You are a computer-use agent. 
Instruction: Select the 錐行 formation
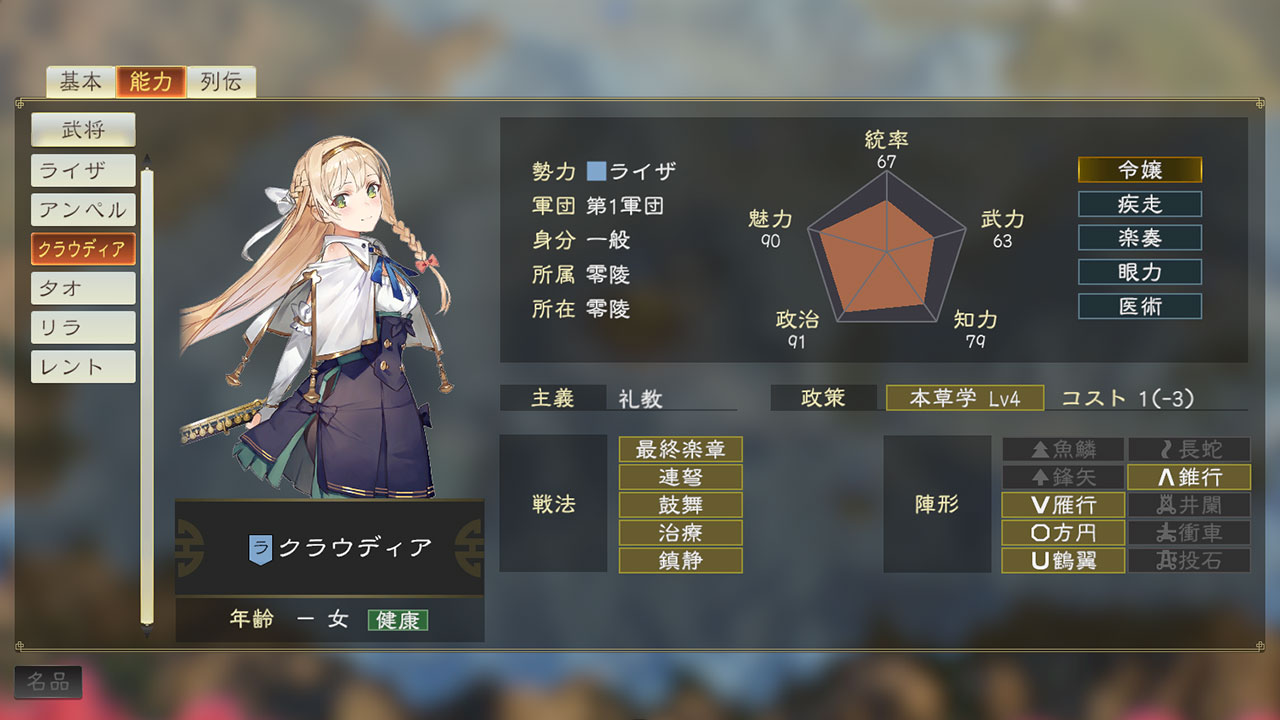tap(1189, 477)
